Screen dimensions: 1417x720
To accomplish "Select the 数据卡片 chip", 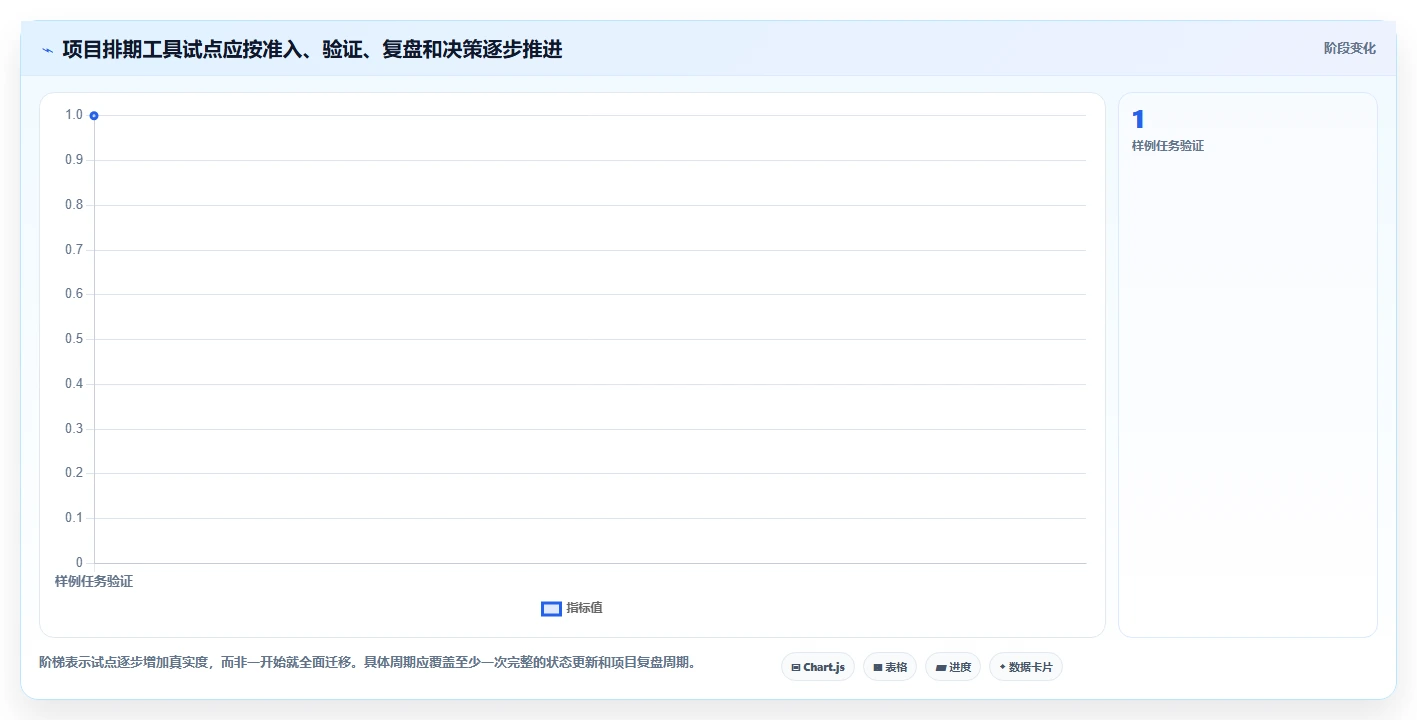I will point(1025,667).
